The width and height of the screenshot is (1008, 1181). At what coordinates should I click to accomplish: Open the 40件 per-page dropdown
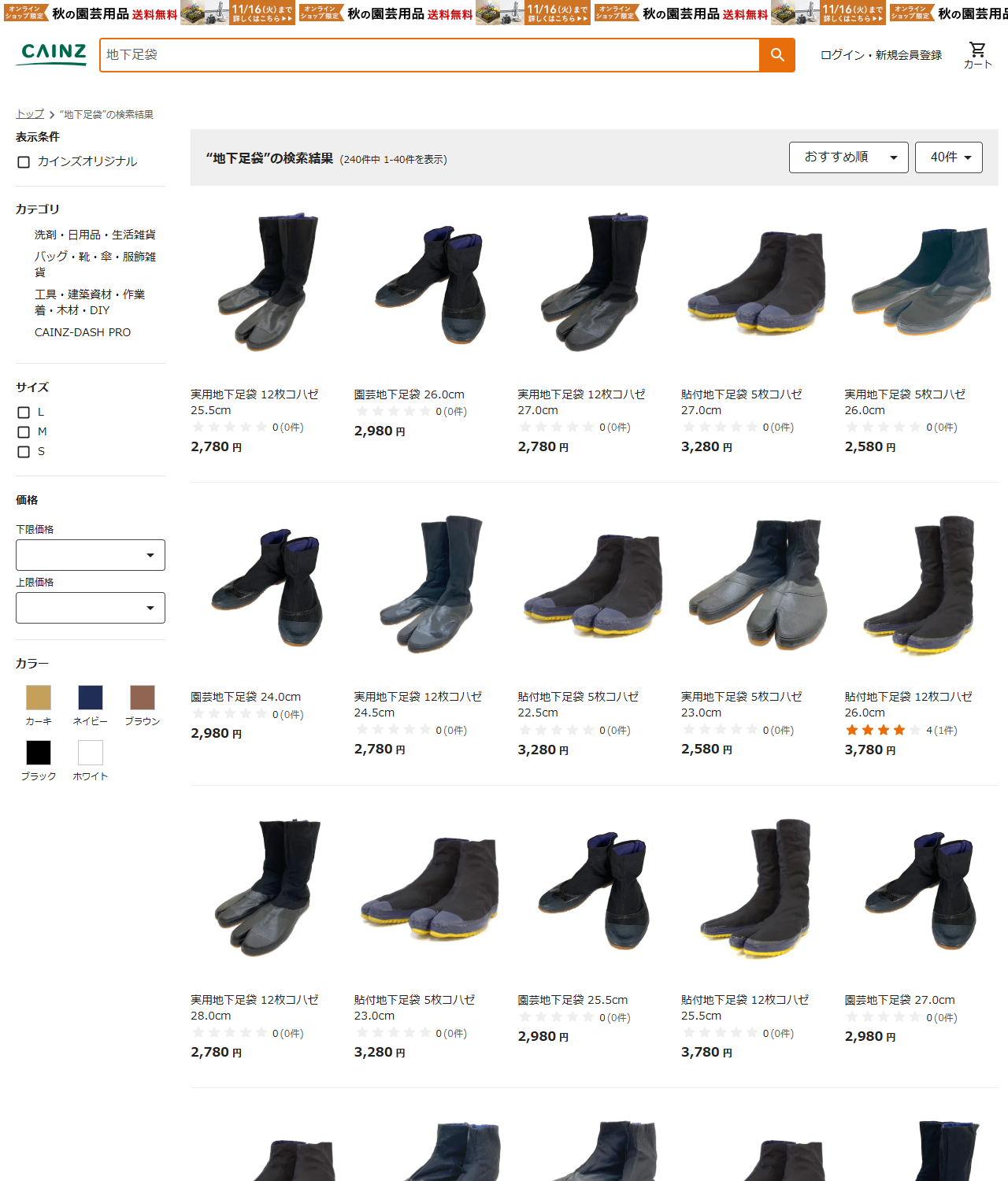point(949,157)
